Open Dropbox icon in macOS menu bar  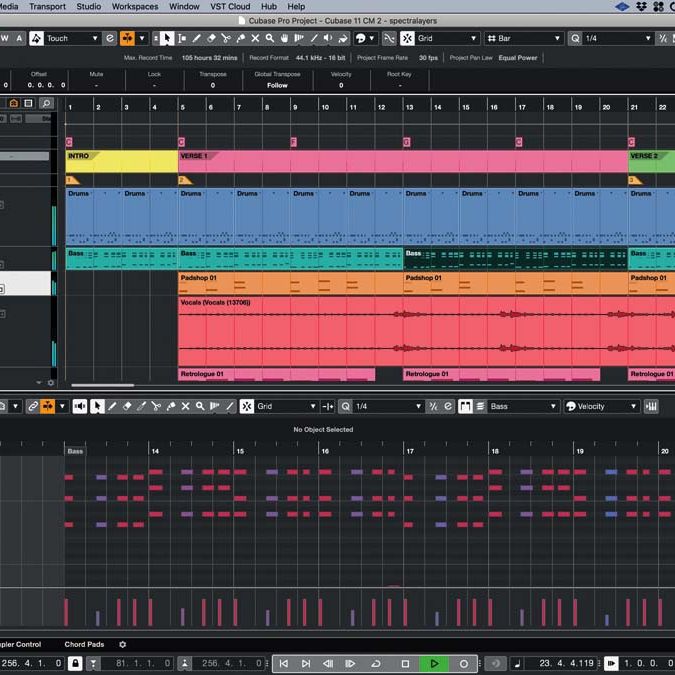point(641,6)
